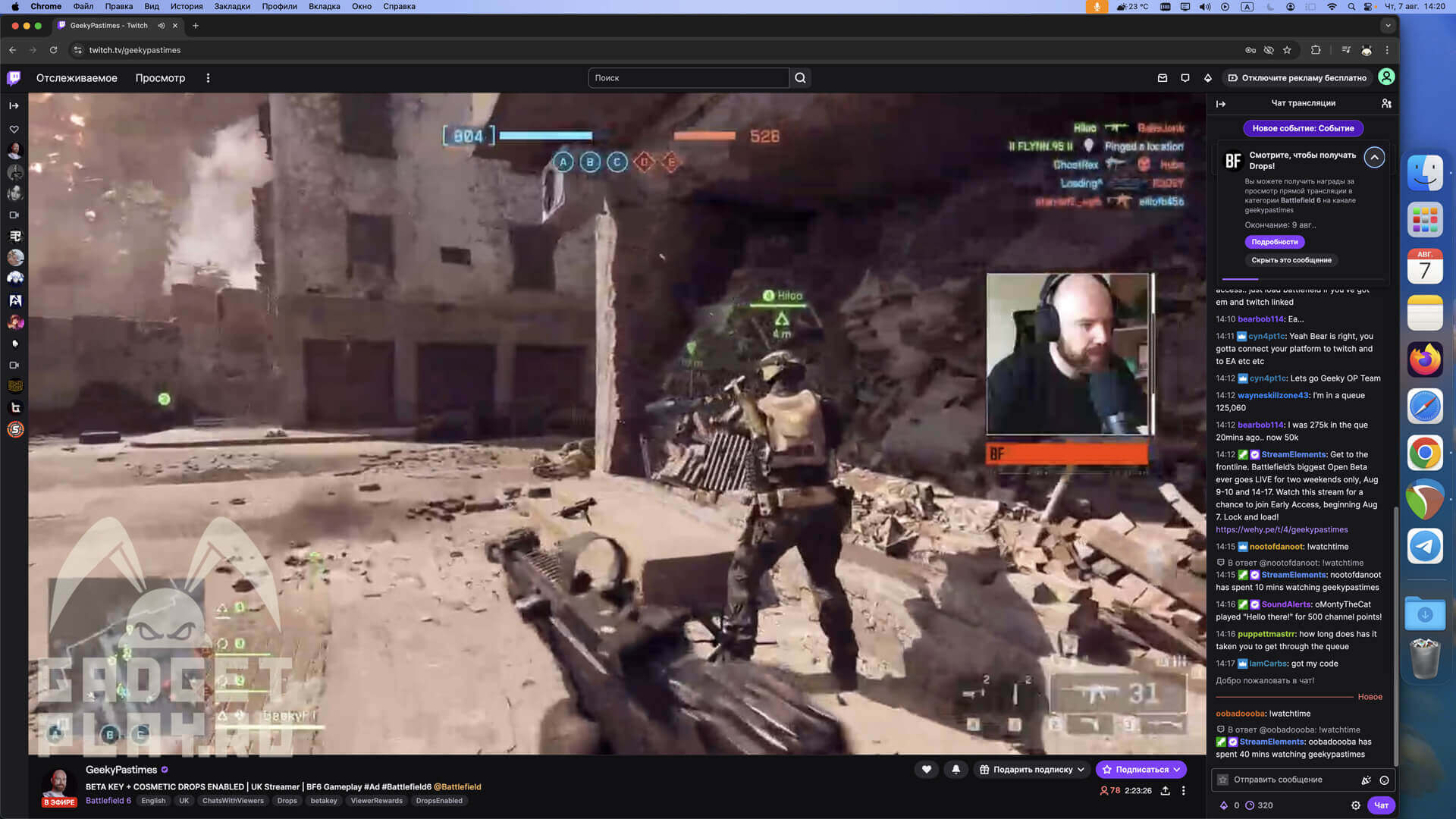Open the whispers chat bubble icon
The width and height of the screenshot is (1456, 819).
pyautogui.click(x=1185, y=77)
